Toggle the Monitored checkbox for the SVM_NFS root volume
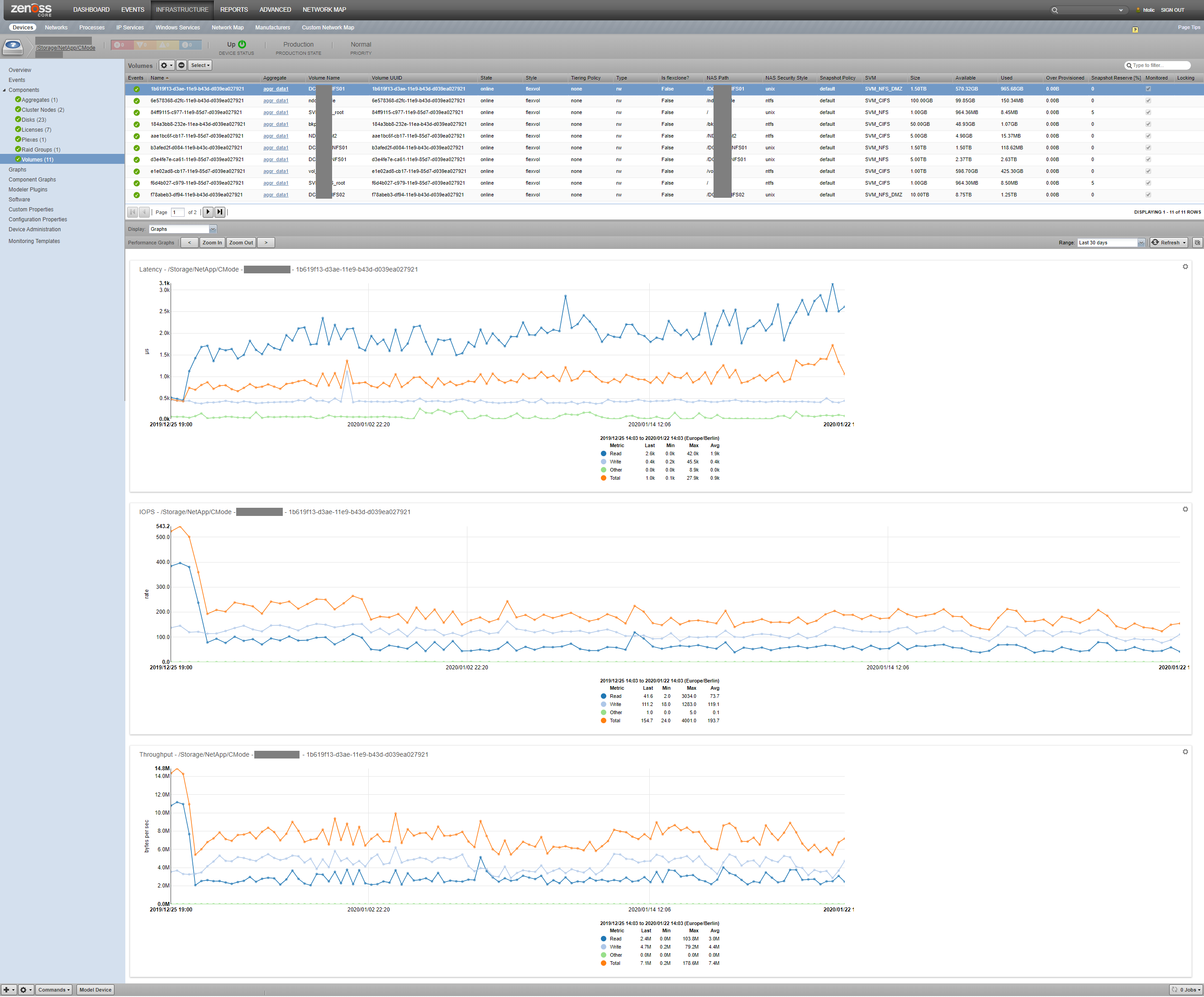 pos(1148,112)
